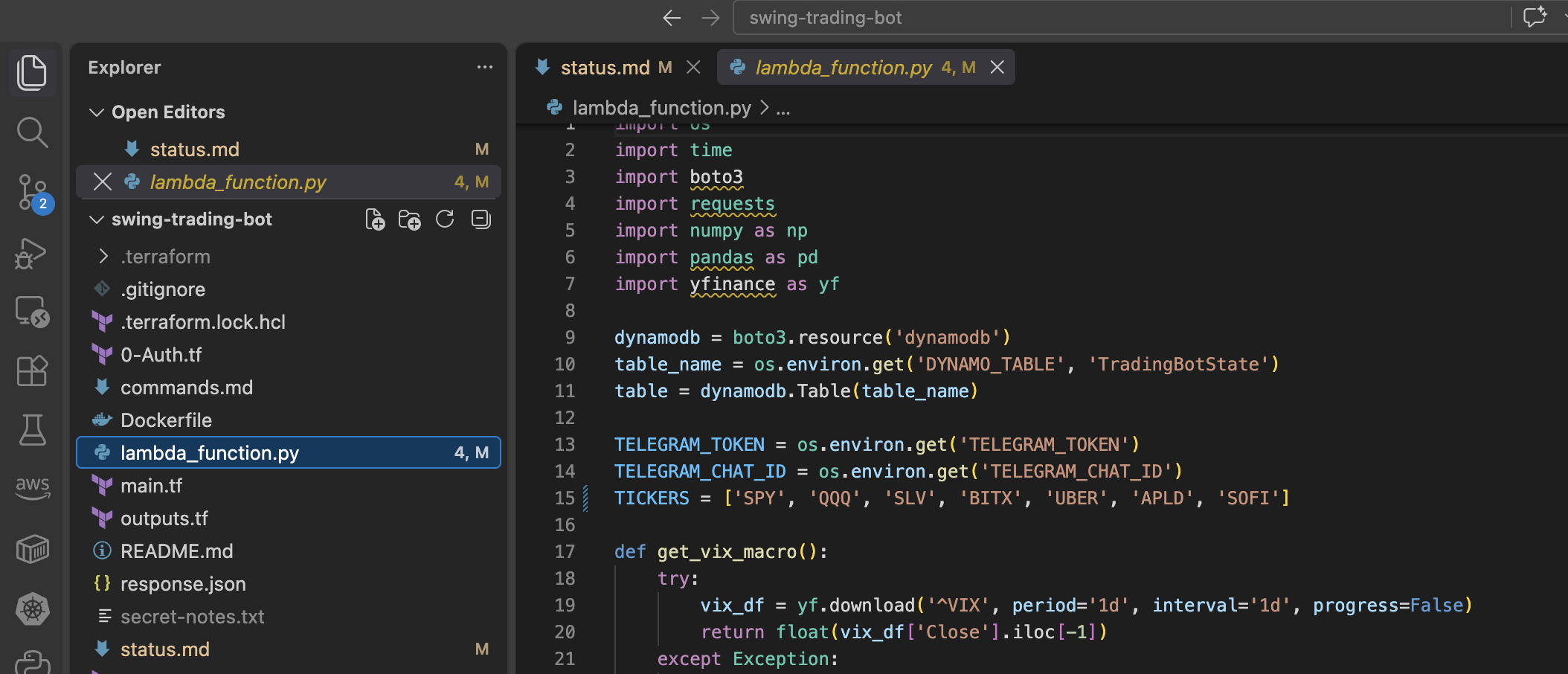Open the Explorer view in activity bar
Viewport: 1568px width, 674px height.
tap(32, 72)
